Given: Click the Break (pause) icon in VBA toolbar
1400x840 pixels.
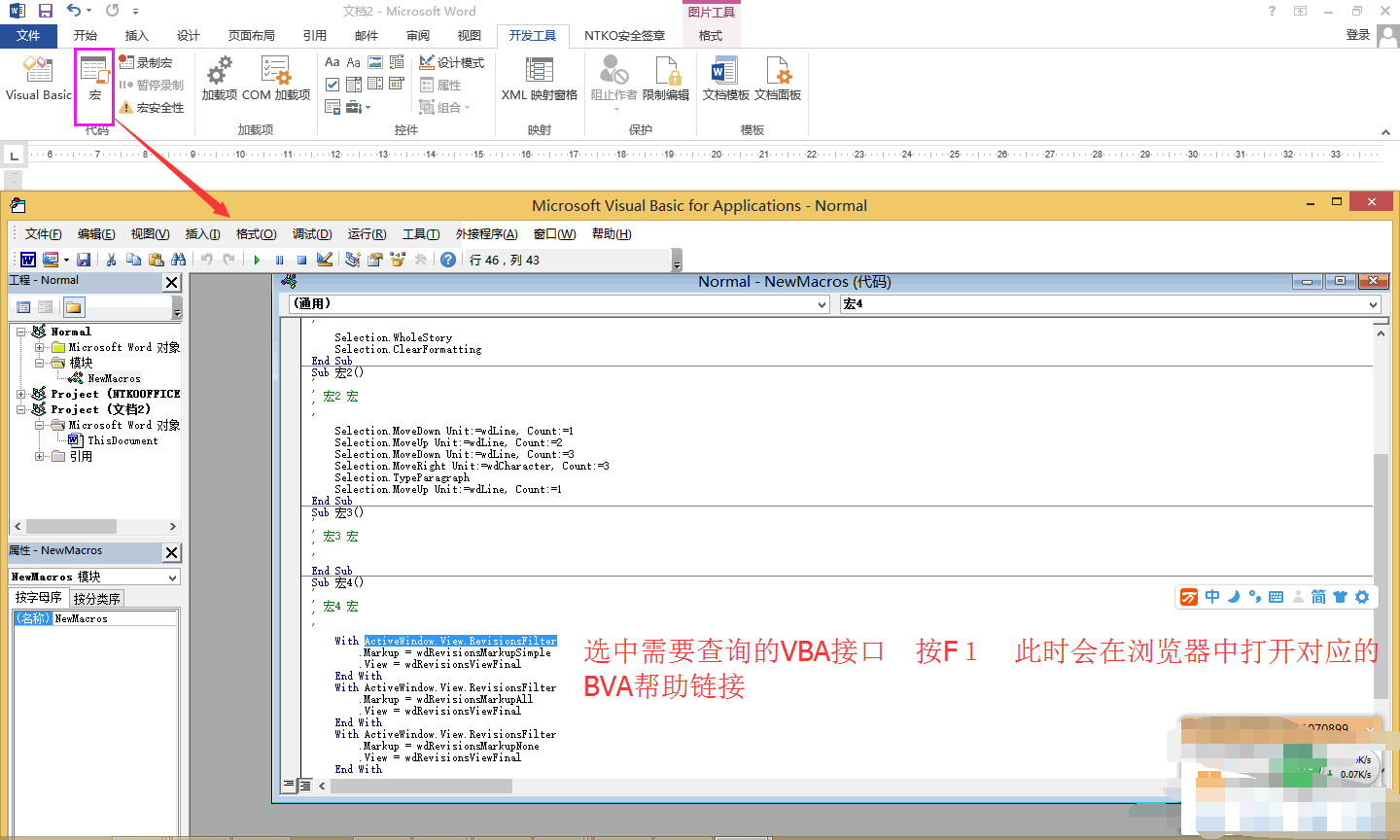Looking at the screenshot, I should 279,260.
